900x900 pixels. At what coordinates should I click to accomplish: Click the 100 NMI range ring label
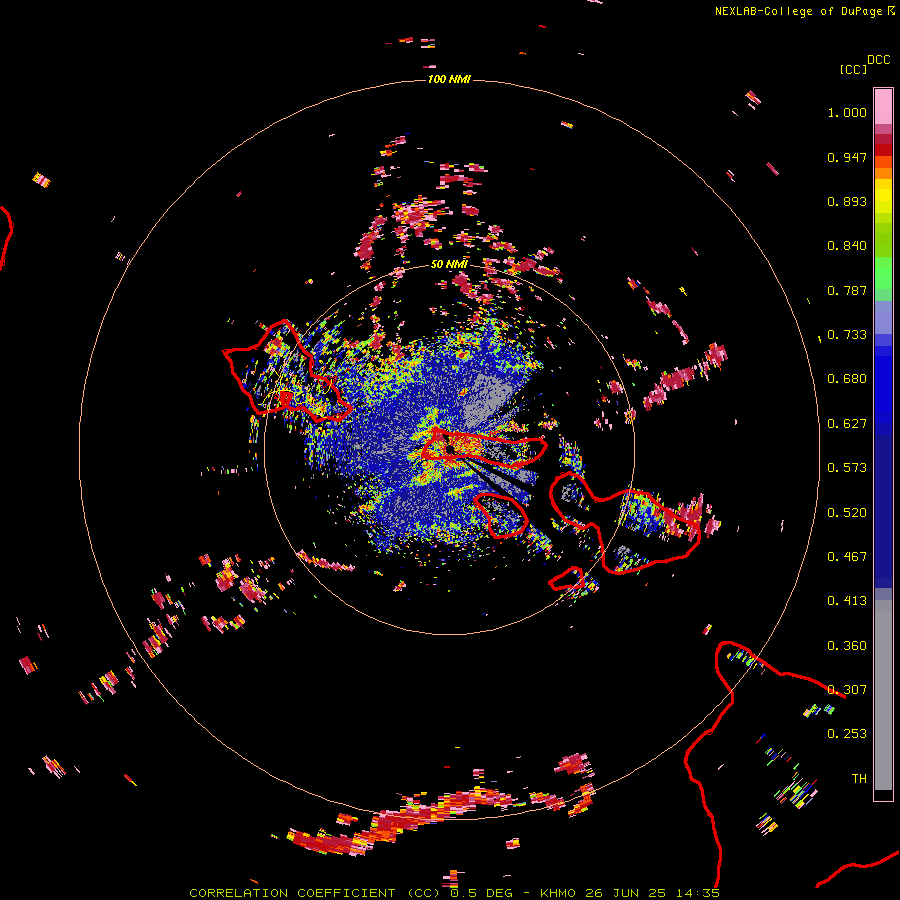click(449, 79)
